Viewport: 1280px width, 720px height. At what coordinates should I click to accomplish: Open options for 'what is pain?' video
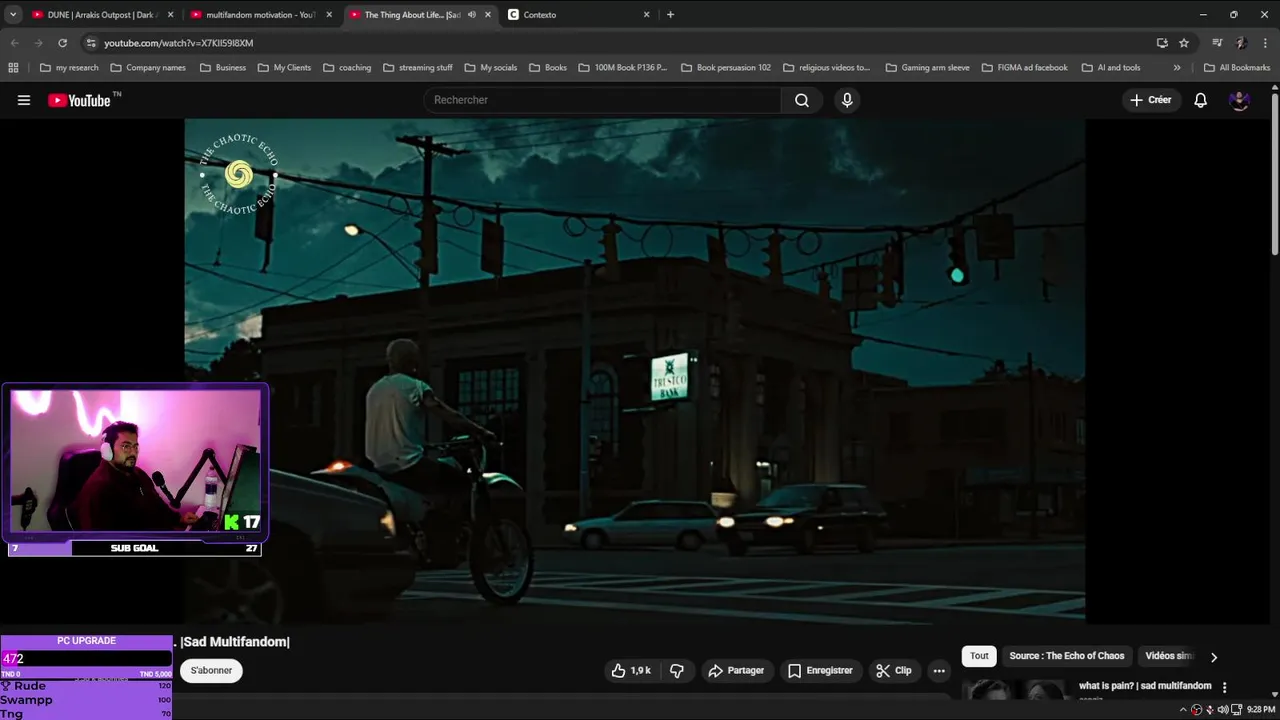pyautogui.click(x=1224, y=688)
